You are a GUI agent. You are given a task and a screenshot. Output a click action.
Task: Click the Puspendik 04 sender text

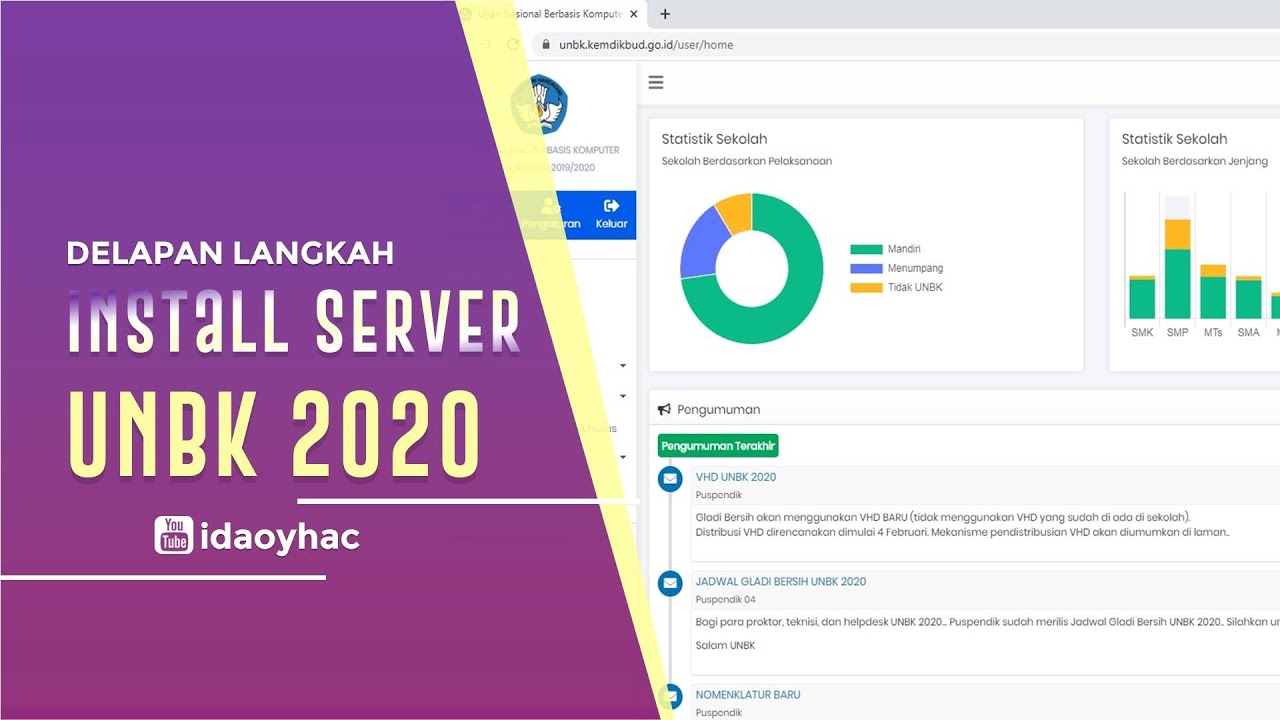[x=725, y=600]
